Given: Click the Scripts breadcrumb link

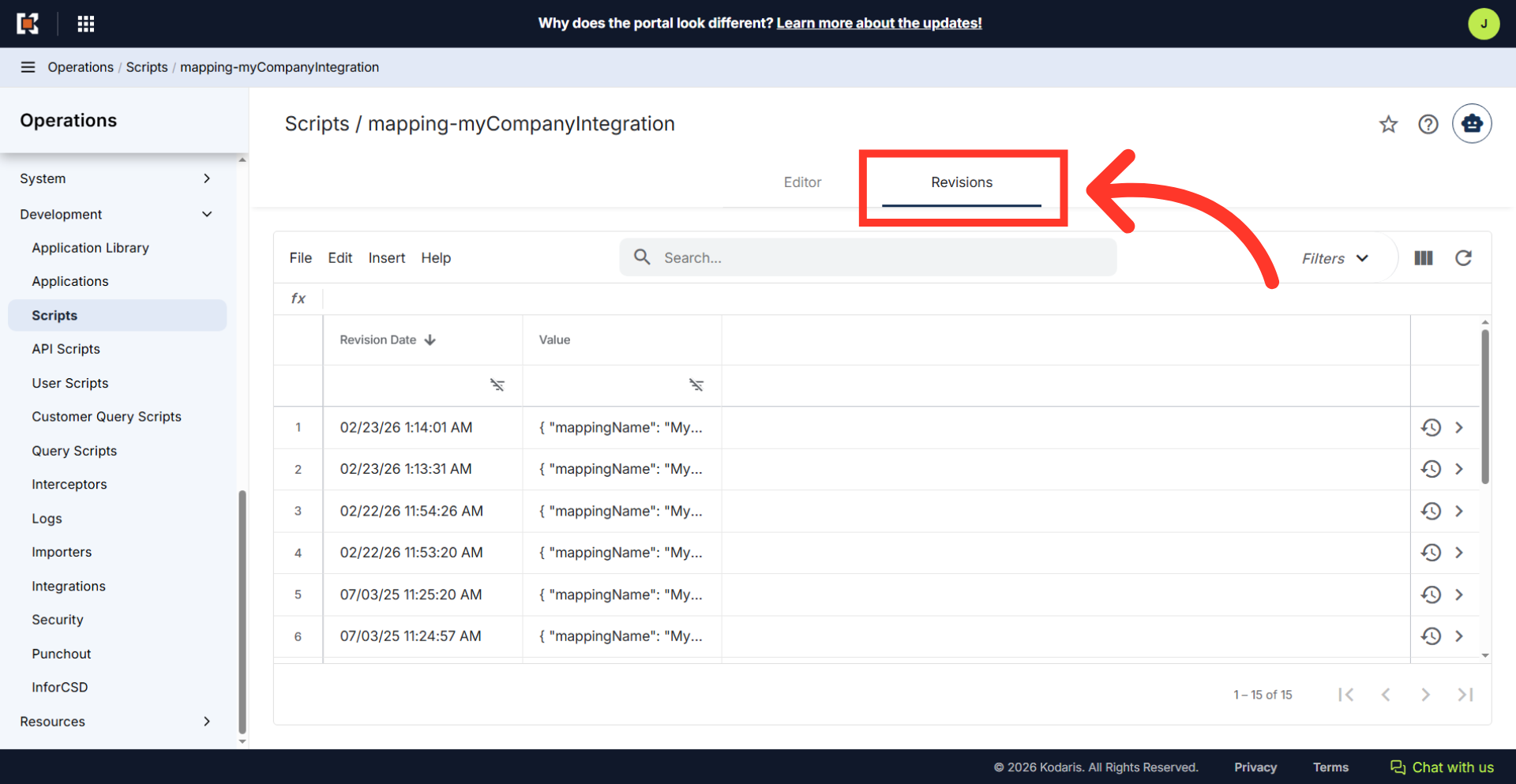Looking at the screenshot, I should coord(147,67).
